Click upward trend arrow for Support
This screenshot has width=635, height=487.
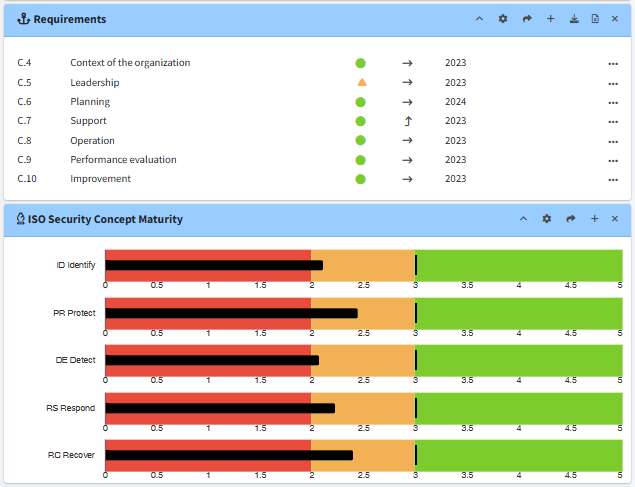[x=407, y=121]
